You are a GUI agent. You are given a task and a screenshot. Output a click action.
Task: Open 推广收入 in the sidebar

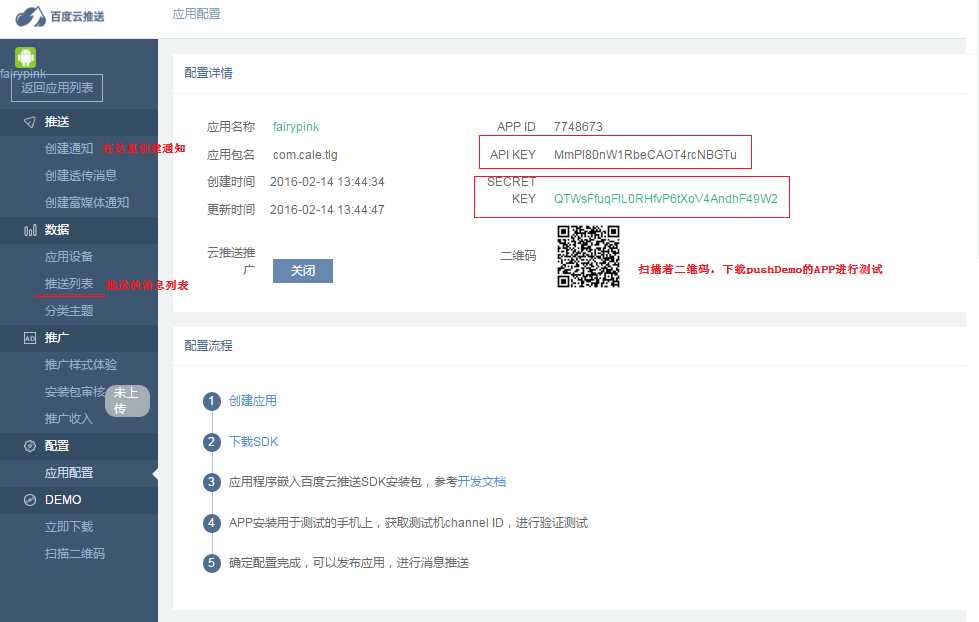pyautogui.click(x=69, y=418)
